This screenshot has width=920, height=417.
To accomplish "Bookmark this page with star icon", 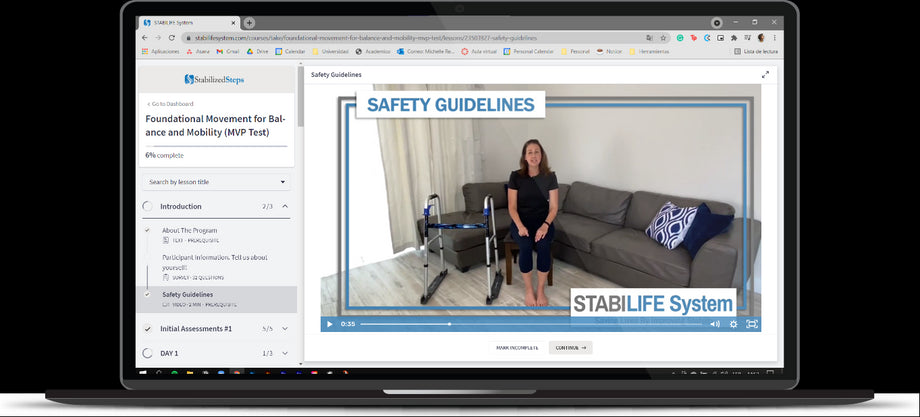I will pos(665,37).
